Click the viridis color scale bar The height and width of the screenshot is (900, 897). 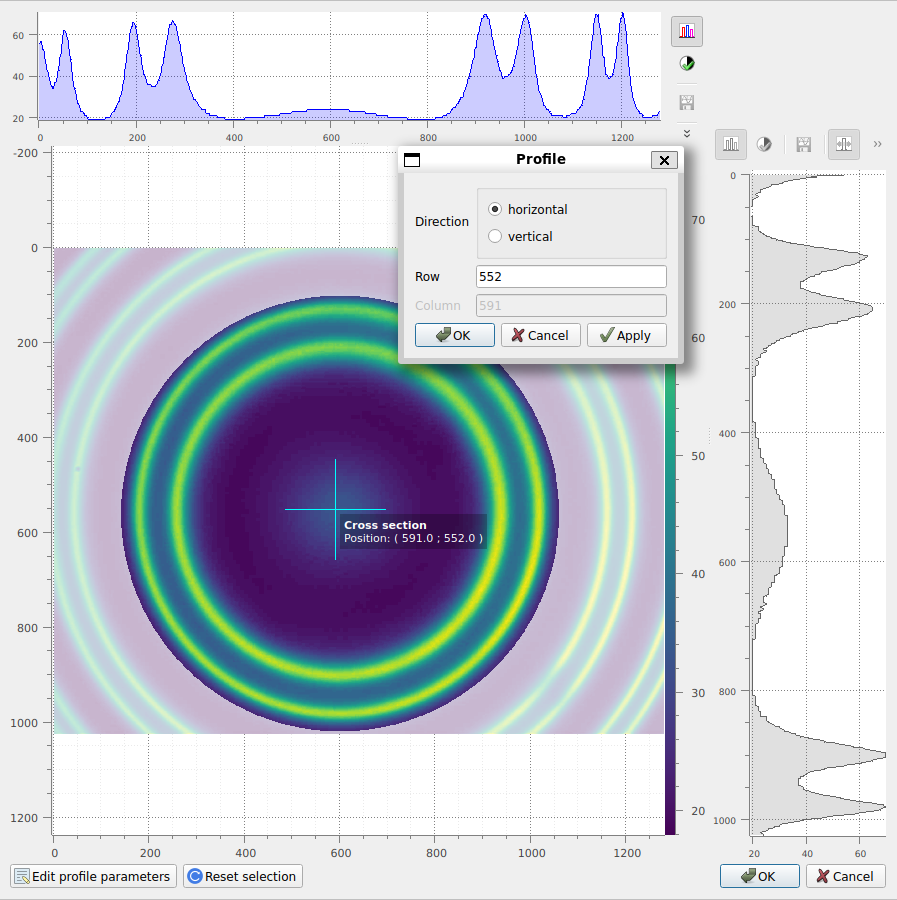coord(670,597)
